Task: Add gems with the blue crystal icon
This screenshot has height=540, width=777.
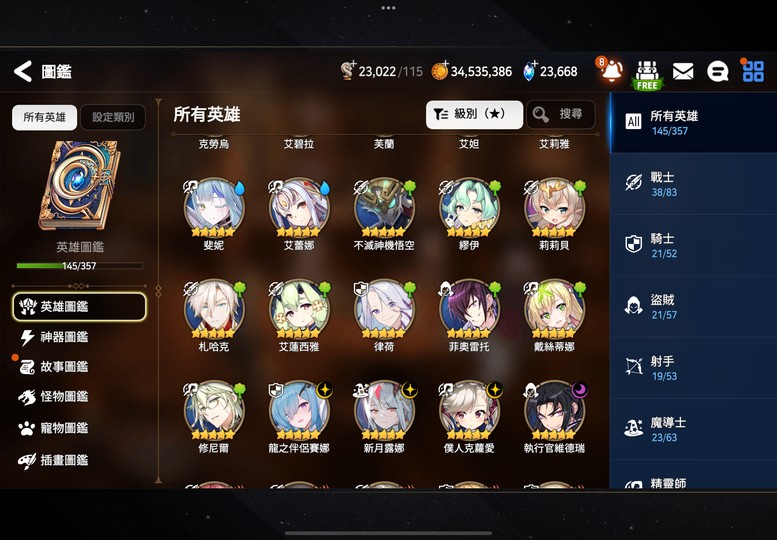Action: point(530,71)
